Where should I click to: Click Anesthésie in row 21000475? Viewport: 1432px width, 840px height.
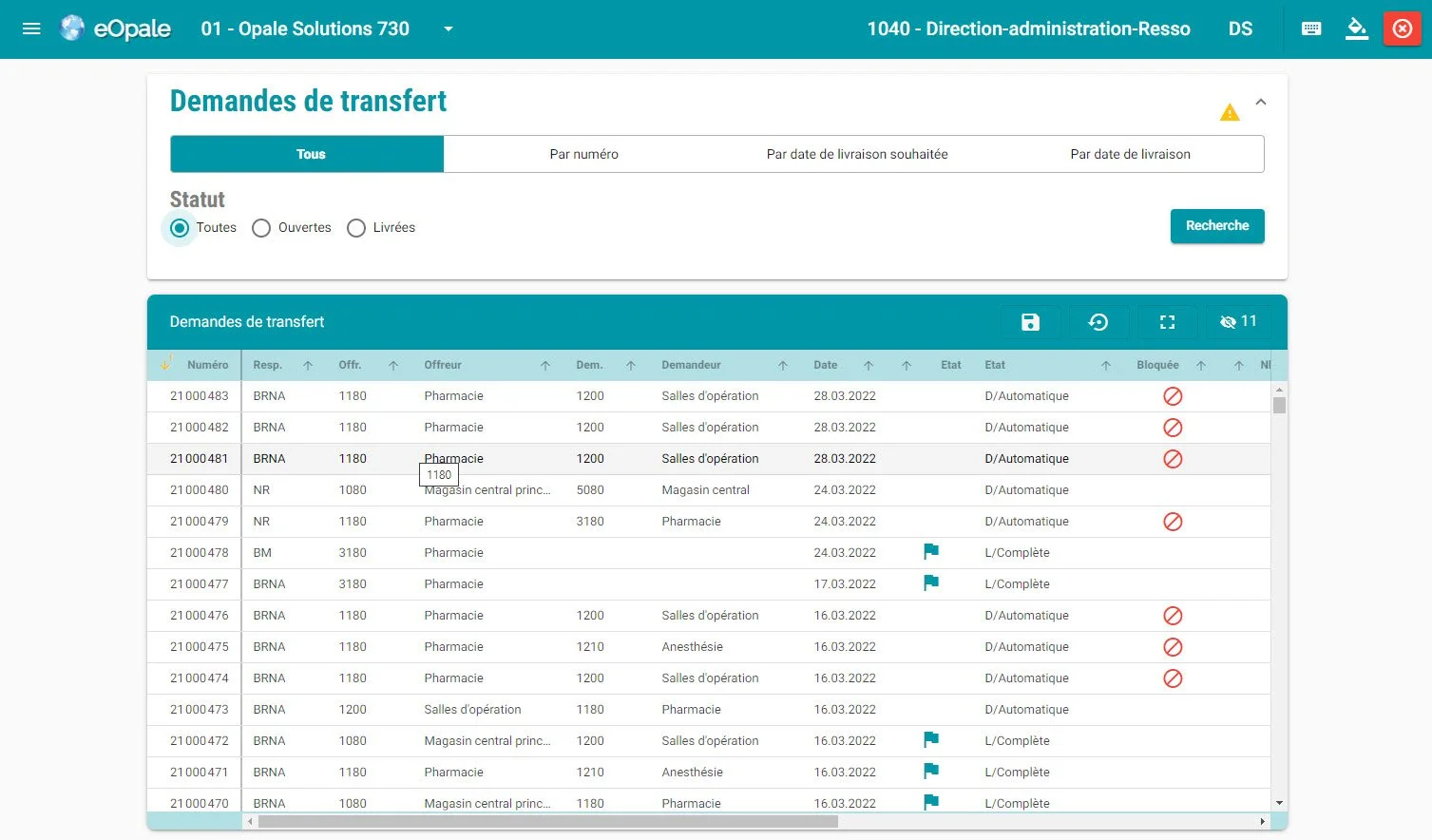(692, 647)
